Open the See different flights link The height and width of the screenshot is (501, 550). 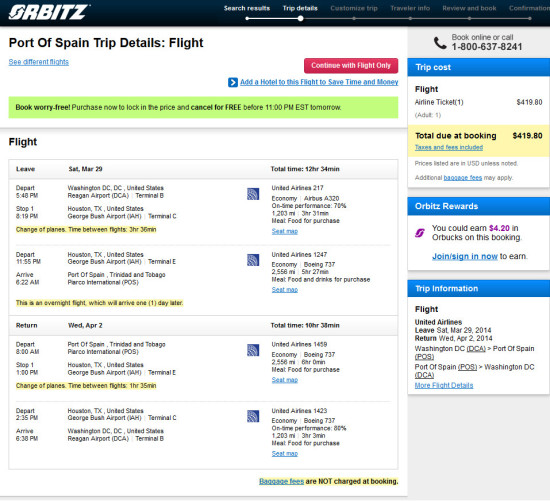39,62
